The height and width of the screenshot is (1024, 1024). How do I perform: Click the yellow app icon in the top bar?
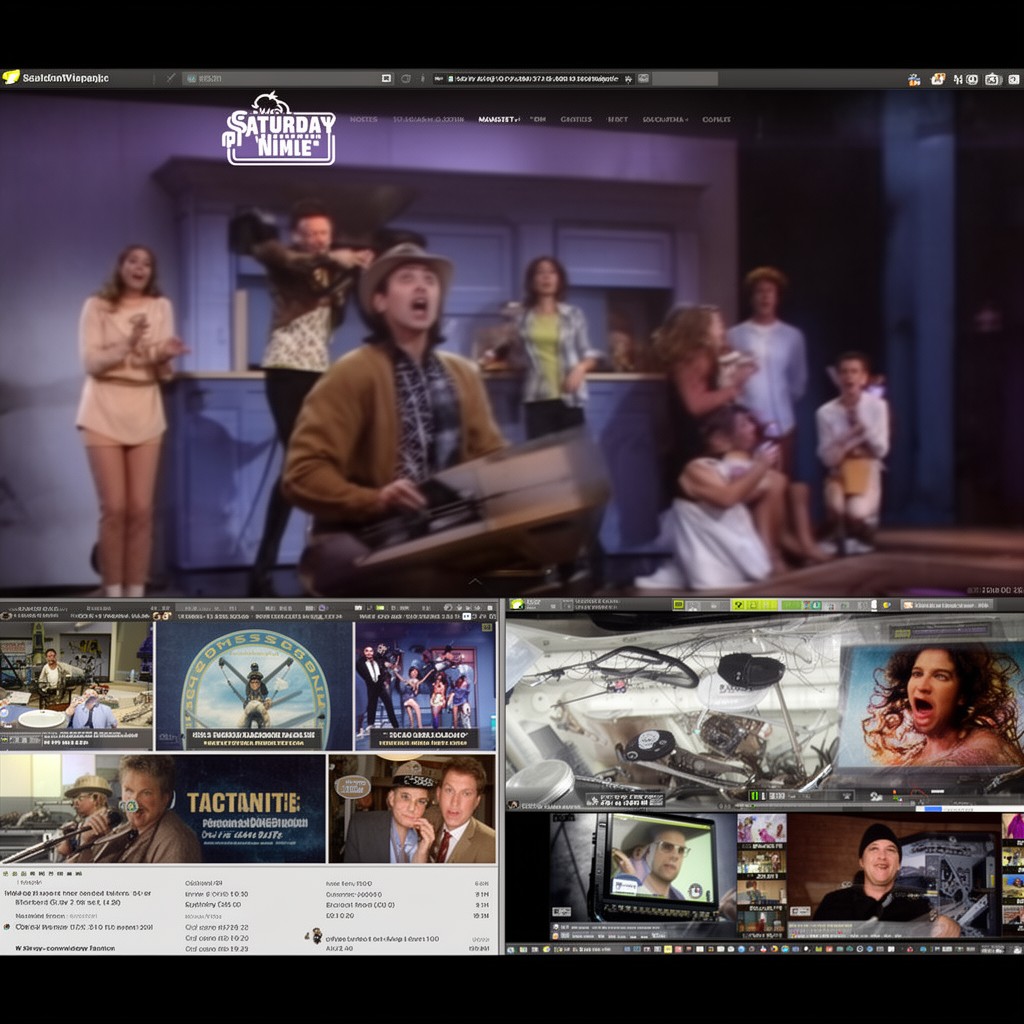(10, 78)
